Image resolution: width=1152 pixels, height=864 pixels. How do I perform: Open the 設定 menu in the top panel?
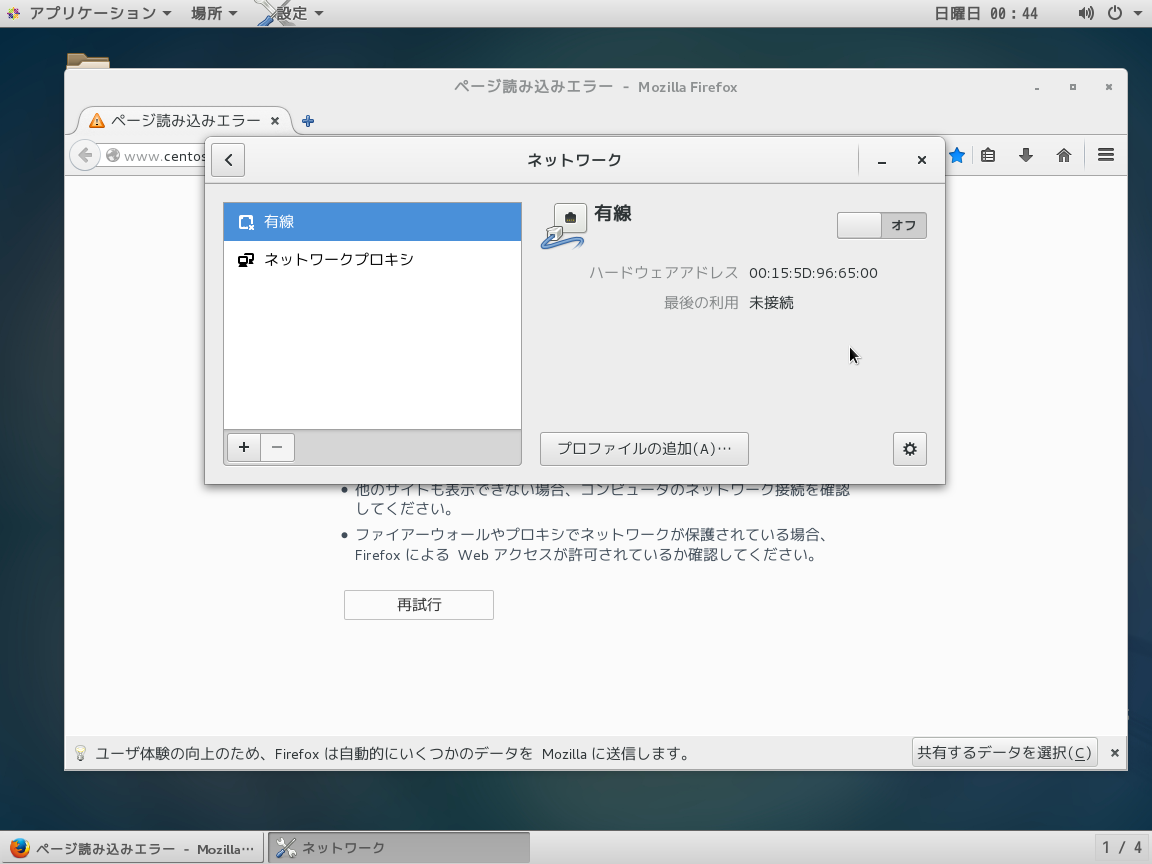292,13
